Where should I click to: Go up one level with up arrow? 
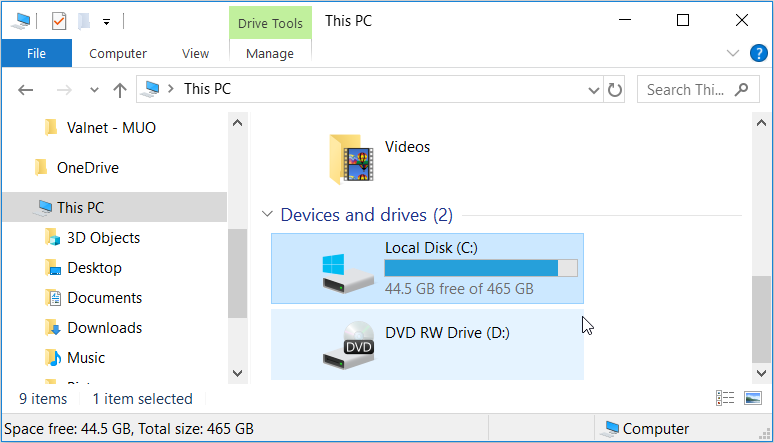pyautogui.click(x=119, y=90)
